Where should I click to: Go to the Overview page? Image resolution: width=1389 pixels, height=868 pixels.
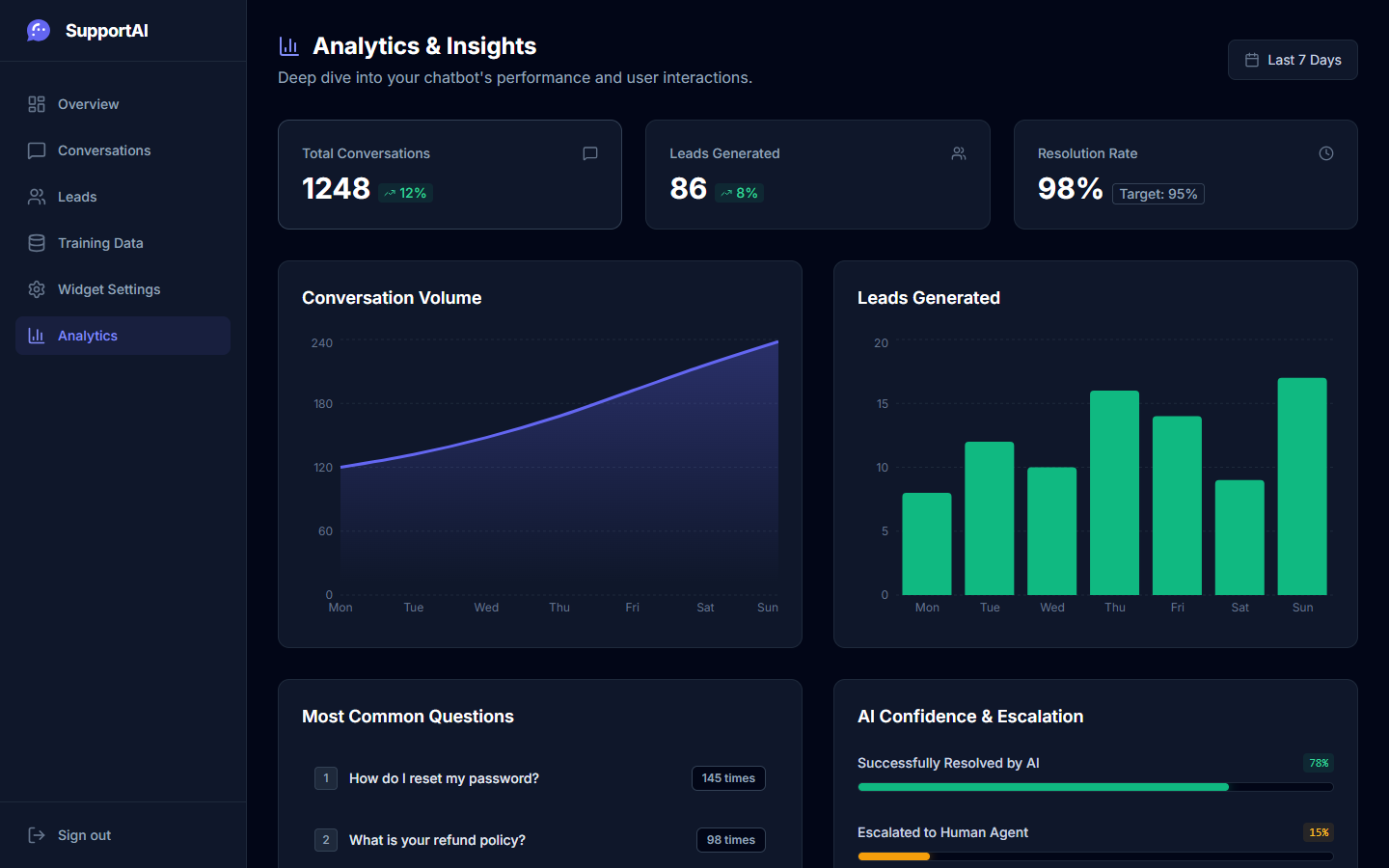coord(123,104)
